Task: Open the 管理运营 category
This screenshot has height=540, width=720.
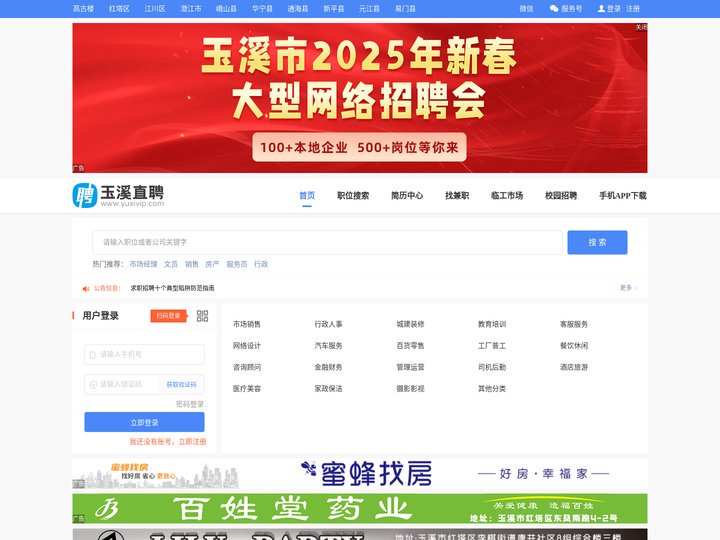Action: [410, 367]
